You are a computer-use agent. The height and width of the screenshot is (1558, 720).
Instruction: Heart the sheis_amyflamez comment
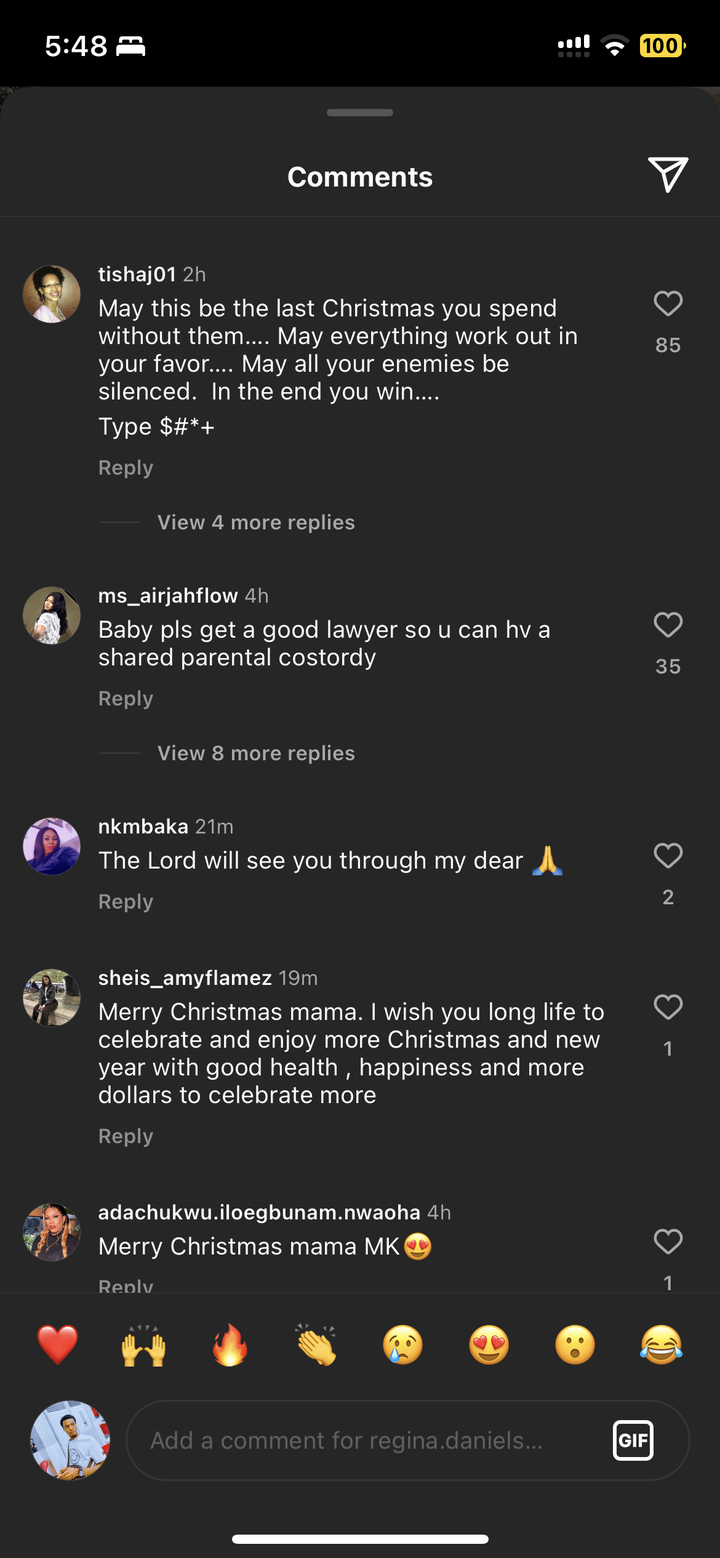(x=667, y=1007)
